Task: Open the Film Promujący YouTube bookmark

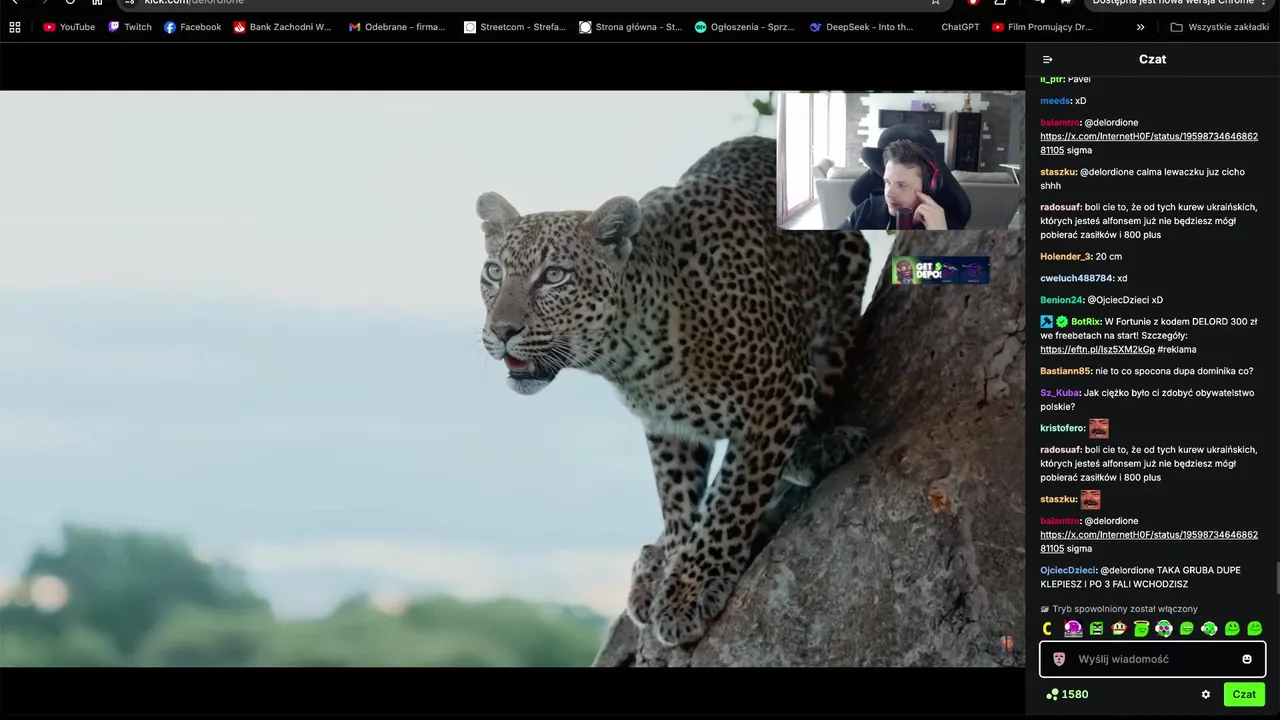Action: point(1042,27)
